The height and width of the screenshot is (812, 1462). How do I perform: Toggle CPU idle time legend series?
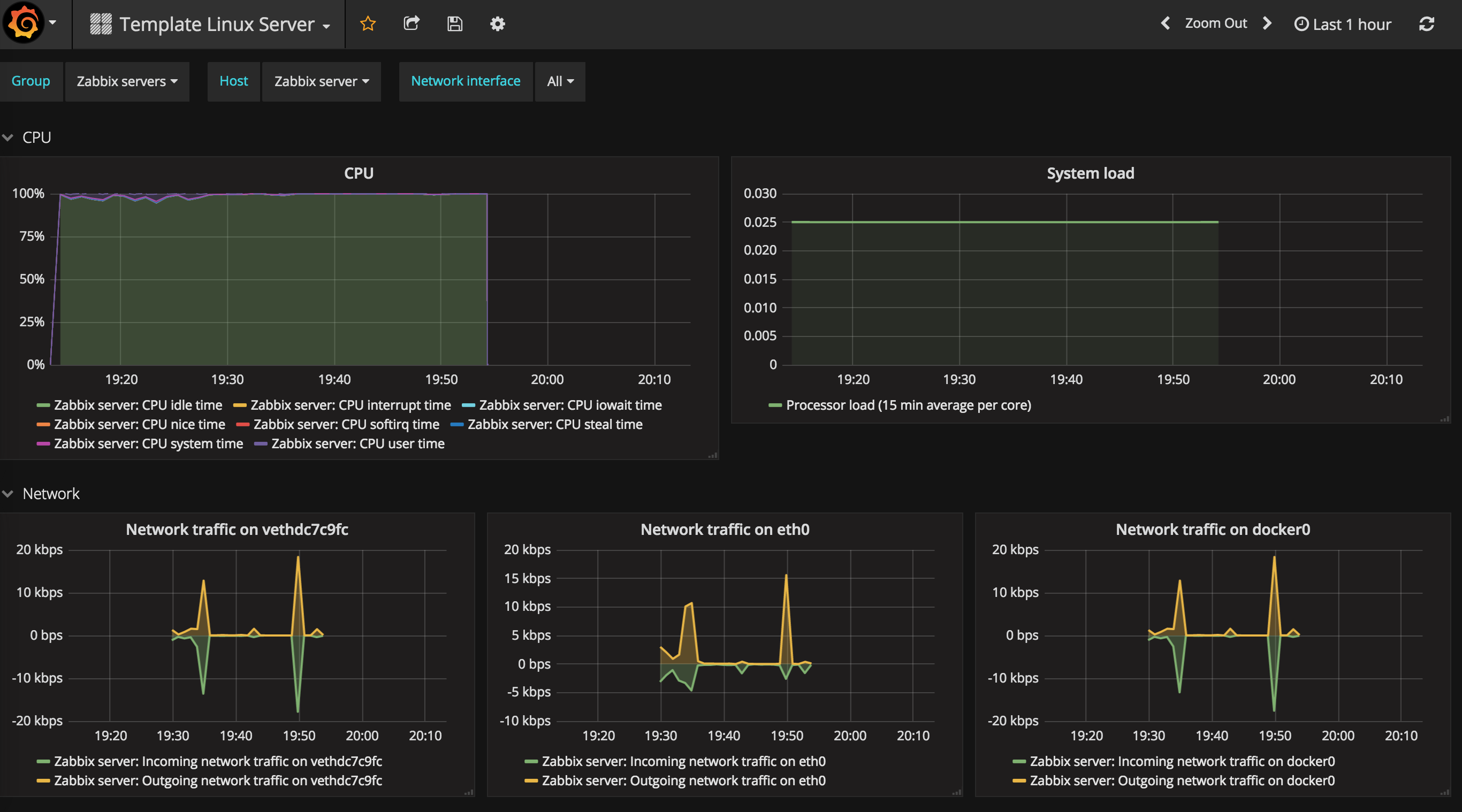pos(138,405)
